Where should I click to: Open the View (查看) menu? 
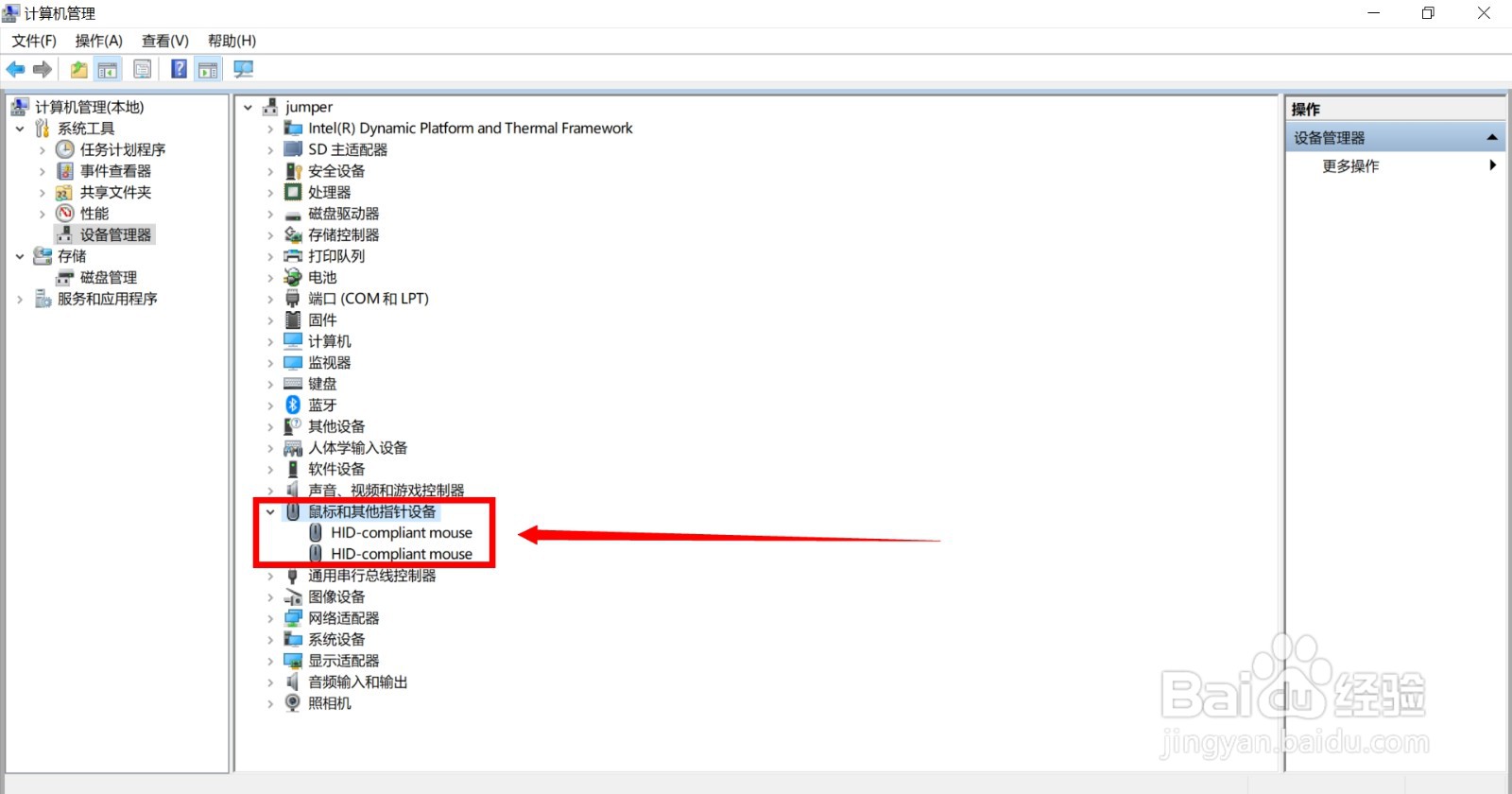(165, 41)
